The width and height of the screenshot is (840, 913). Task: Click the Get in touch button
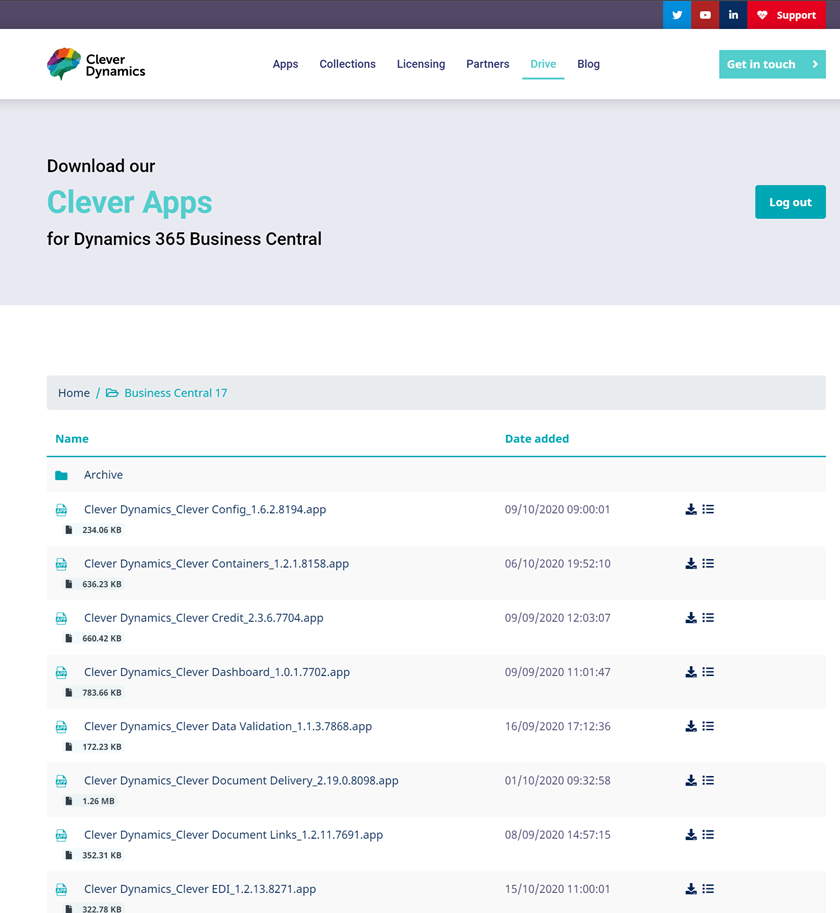pyautogui.click(x=772, y=64)
